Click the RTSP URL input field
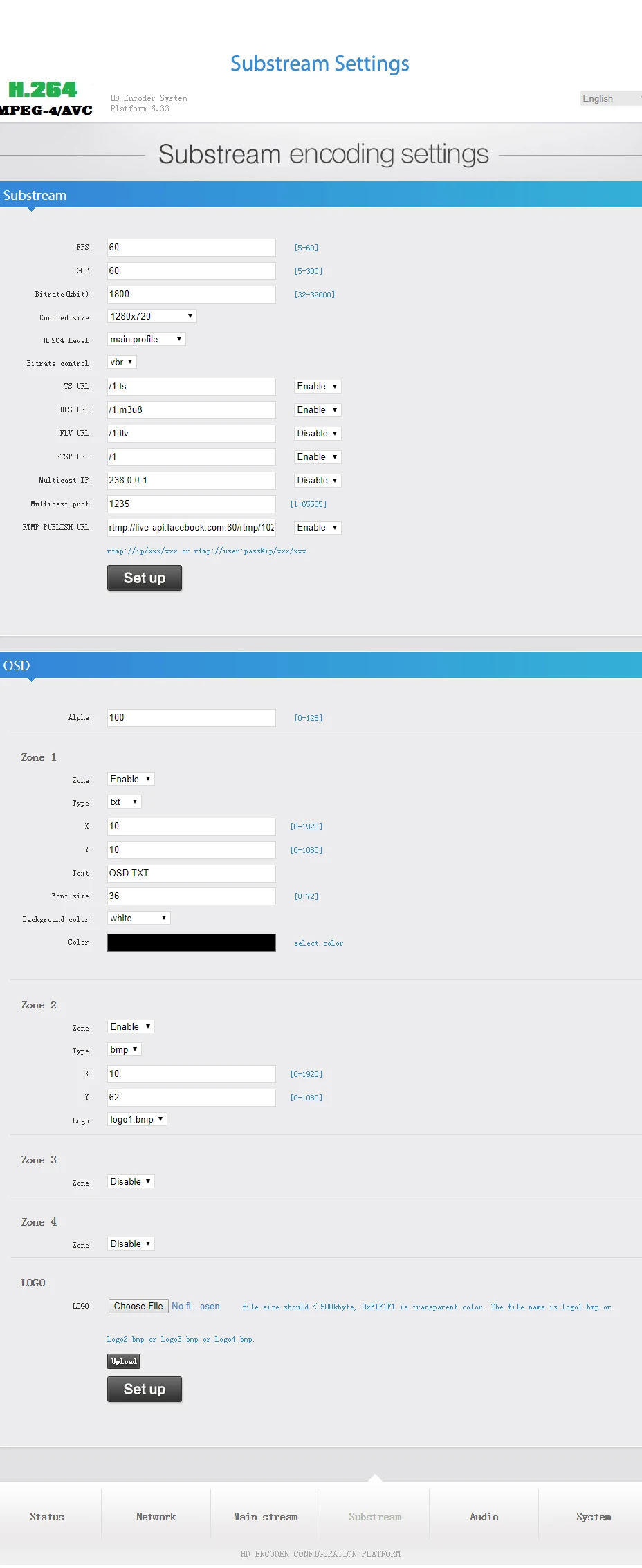The height and width of the screenshot is (1568, 642). click(x=192, y=457)
